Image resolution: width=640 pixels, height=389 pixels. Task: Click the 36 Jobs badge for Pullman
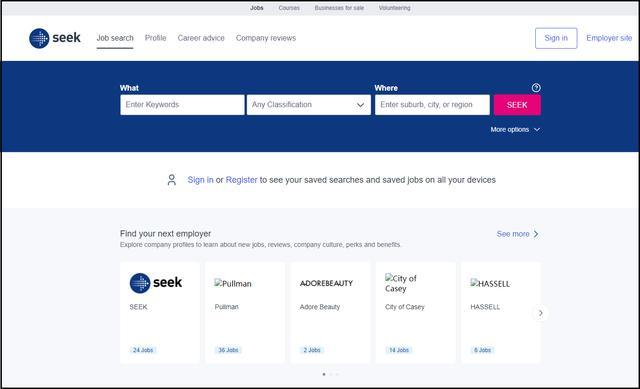[x=228, y=350]
